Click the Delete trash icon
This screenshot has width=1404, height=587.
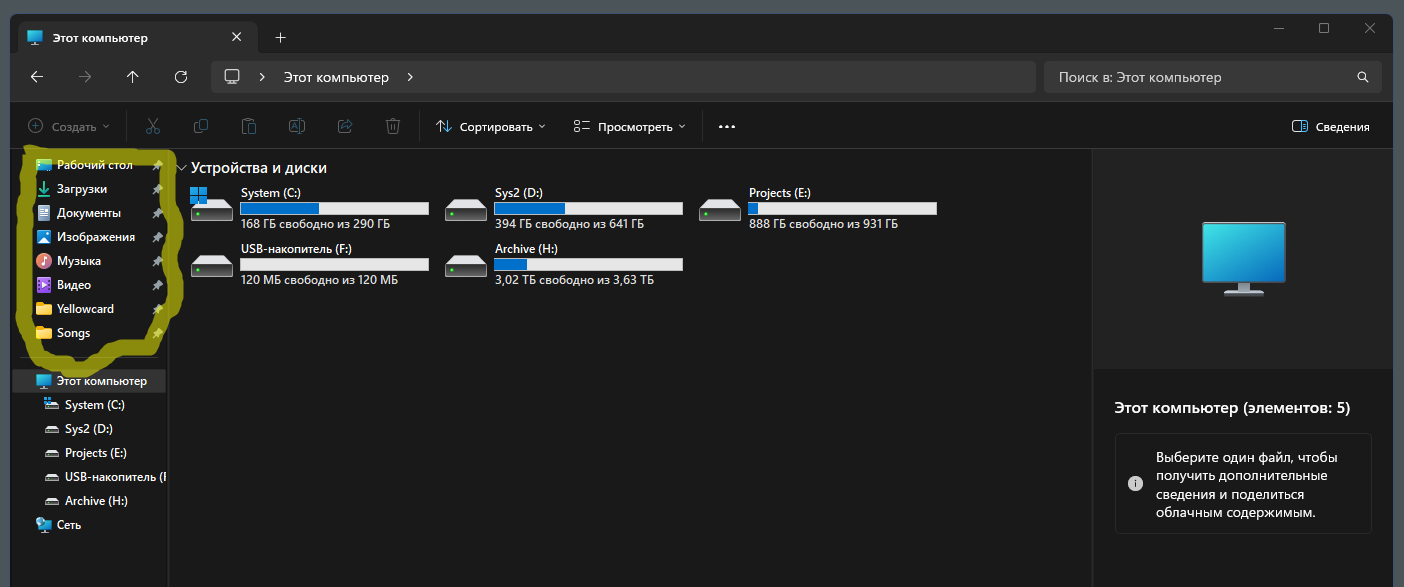click(x=393, y=126)
